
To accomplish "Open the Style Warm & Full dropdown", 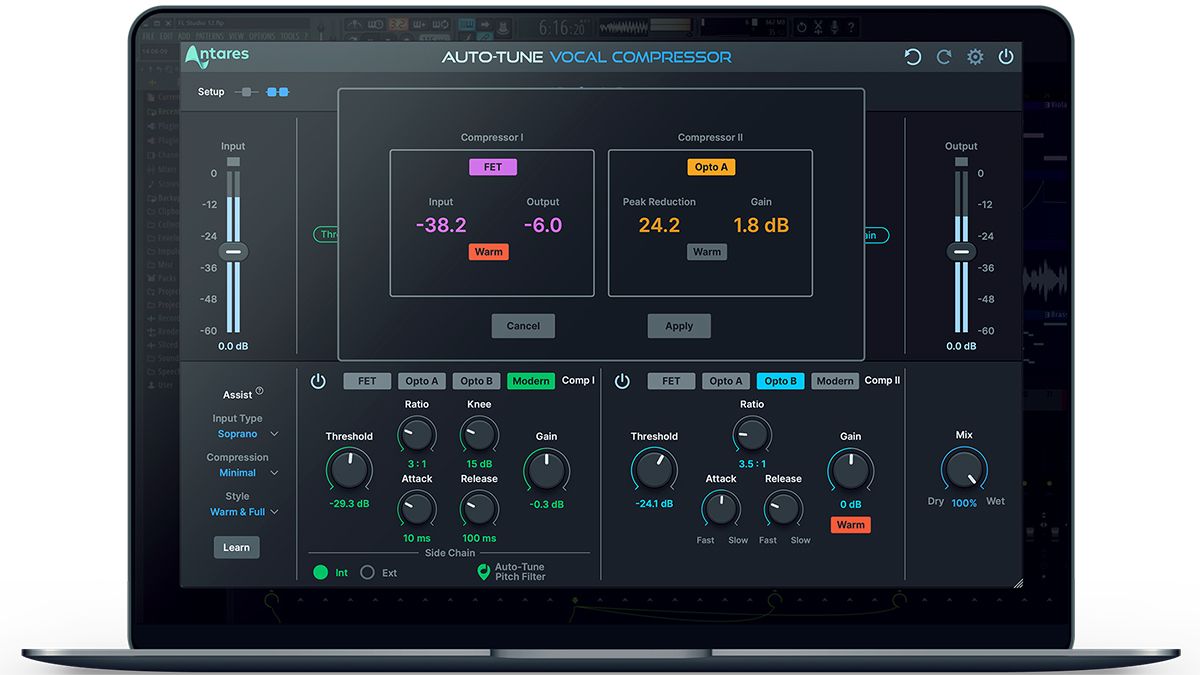I will (x=244, y=512).
